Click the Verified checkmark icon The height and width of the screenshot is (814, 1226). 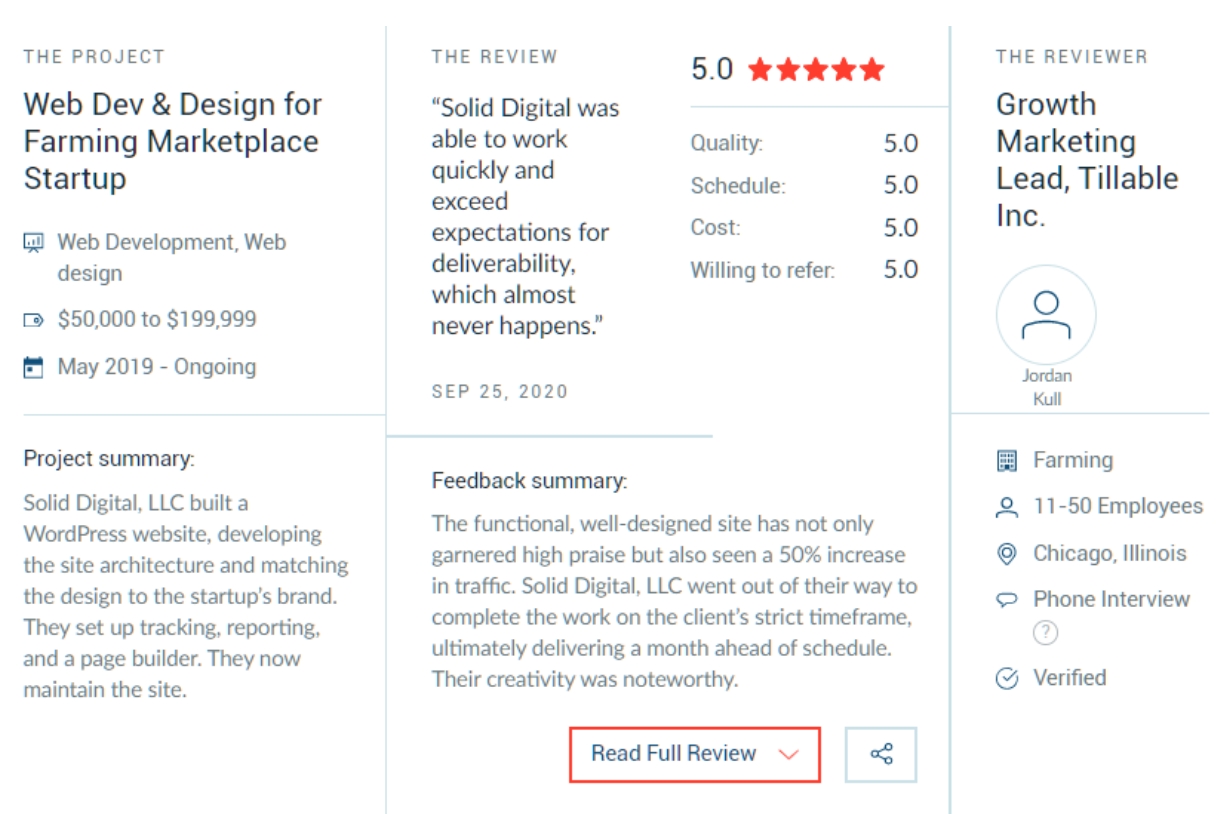click(x=1007, y=679)
